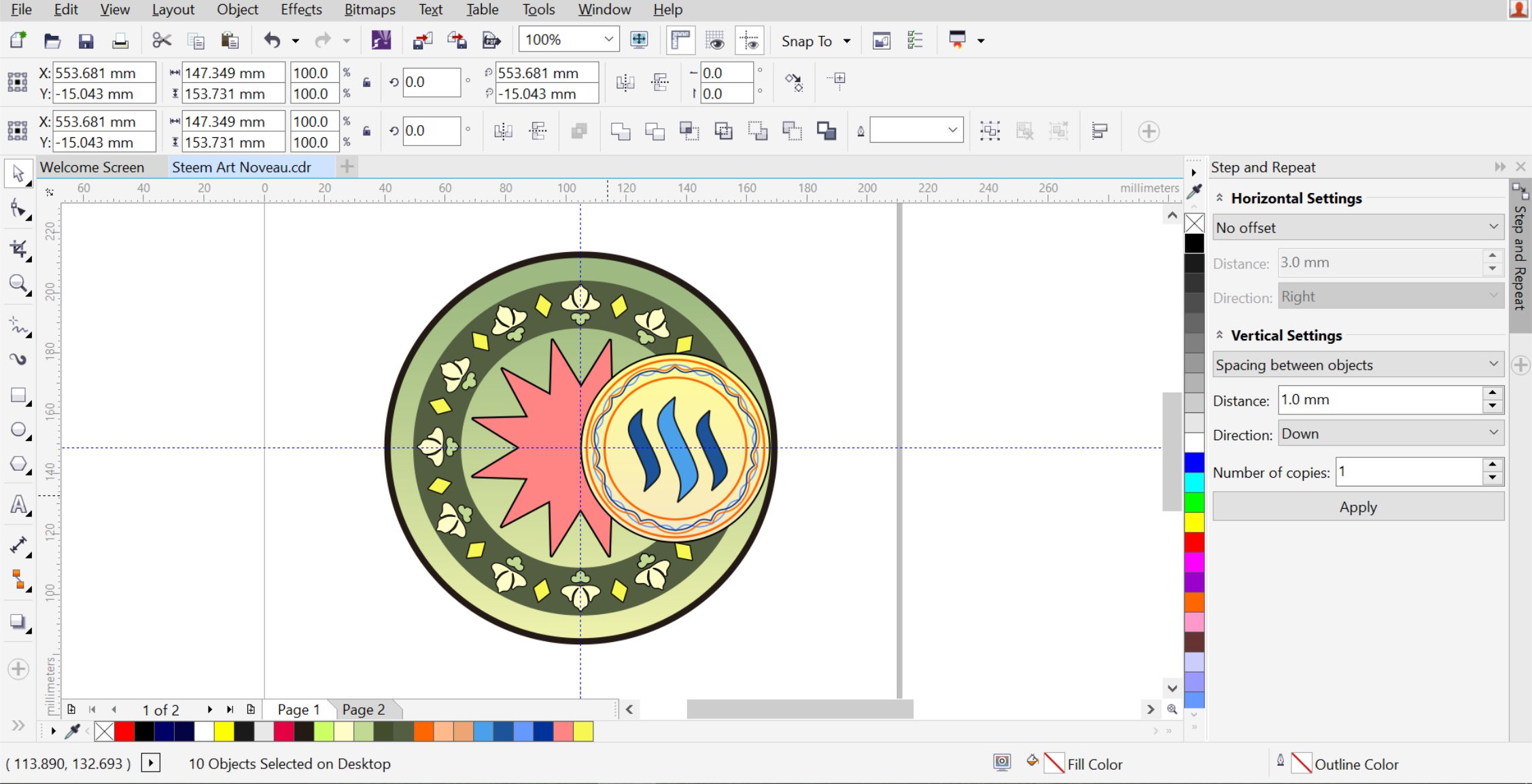This screenshot has height=784, width=1532.
Task: Pick the red swatch in document palette
Action: (x=125, y=731)
